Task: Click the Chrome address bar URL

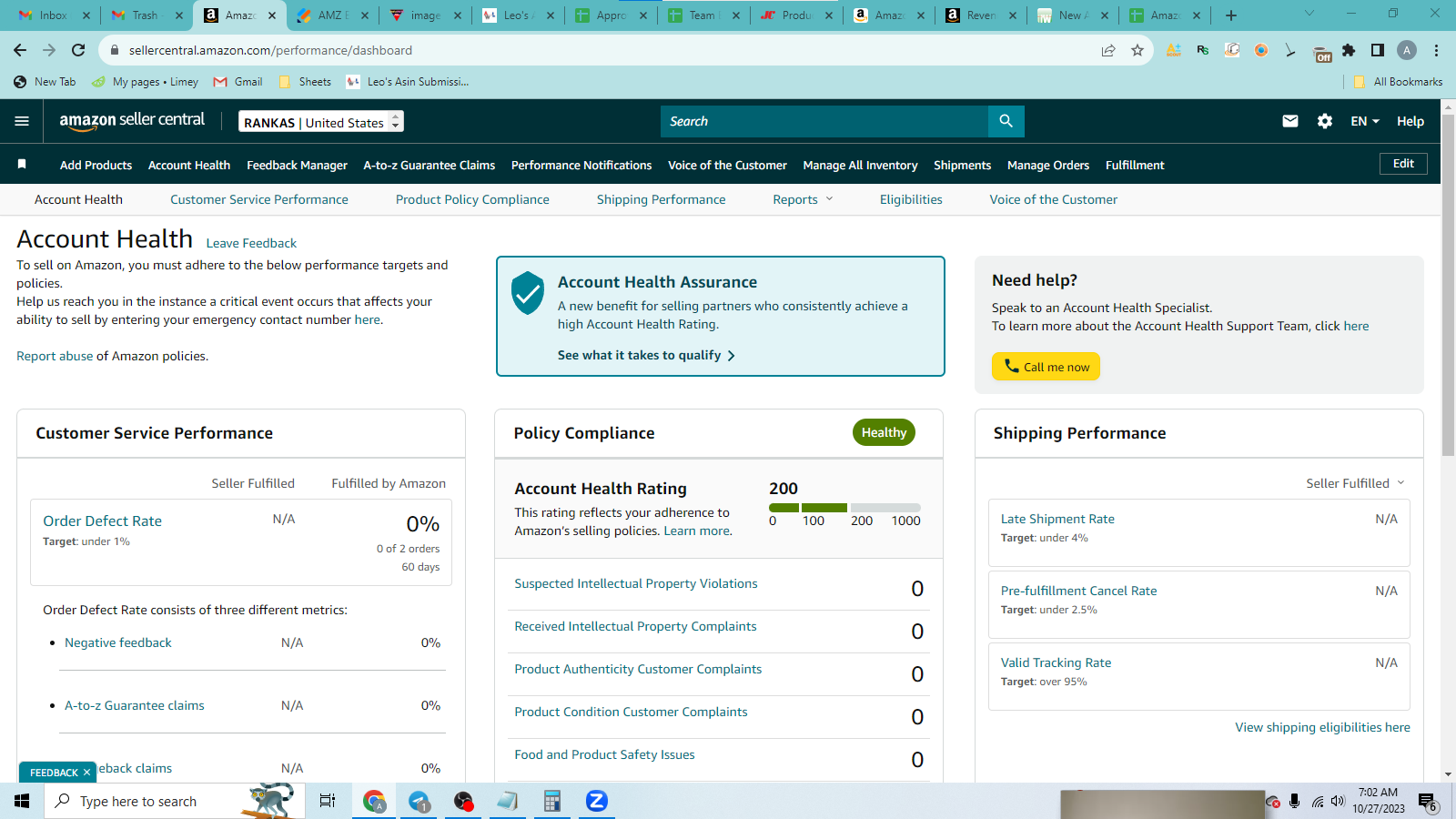Action: [x=270, y=50]
